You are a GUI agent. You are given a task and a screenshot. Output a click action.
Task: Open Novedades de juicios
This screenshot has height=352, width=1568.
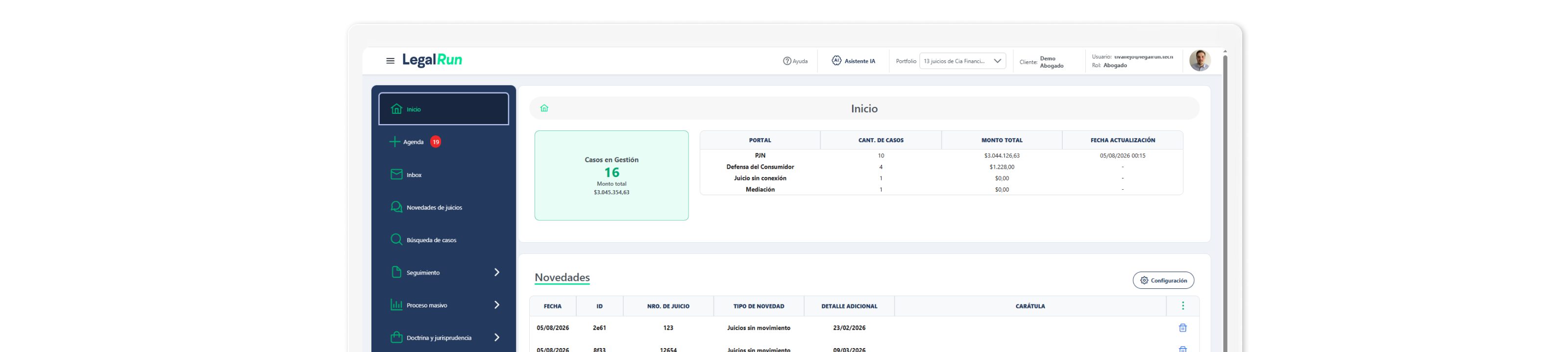444,208
